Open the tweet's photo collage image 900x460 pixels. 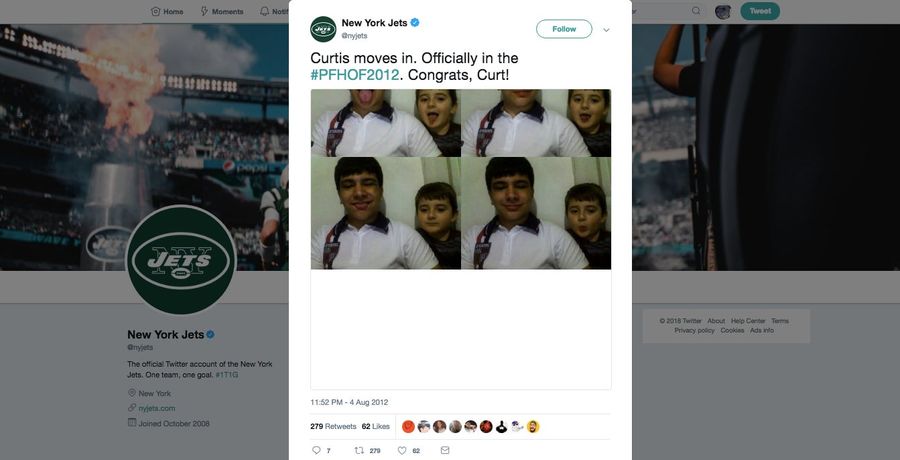460,179
